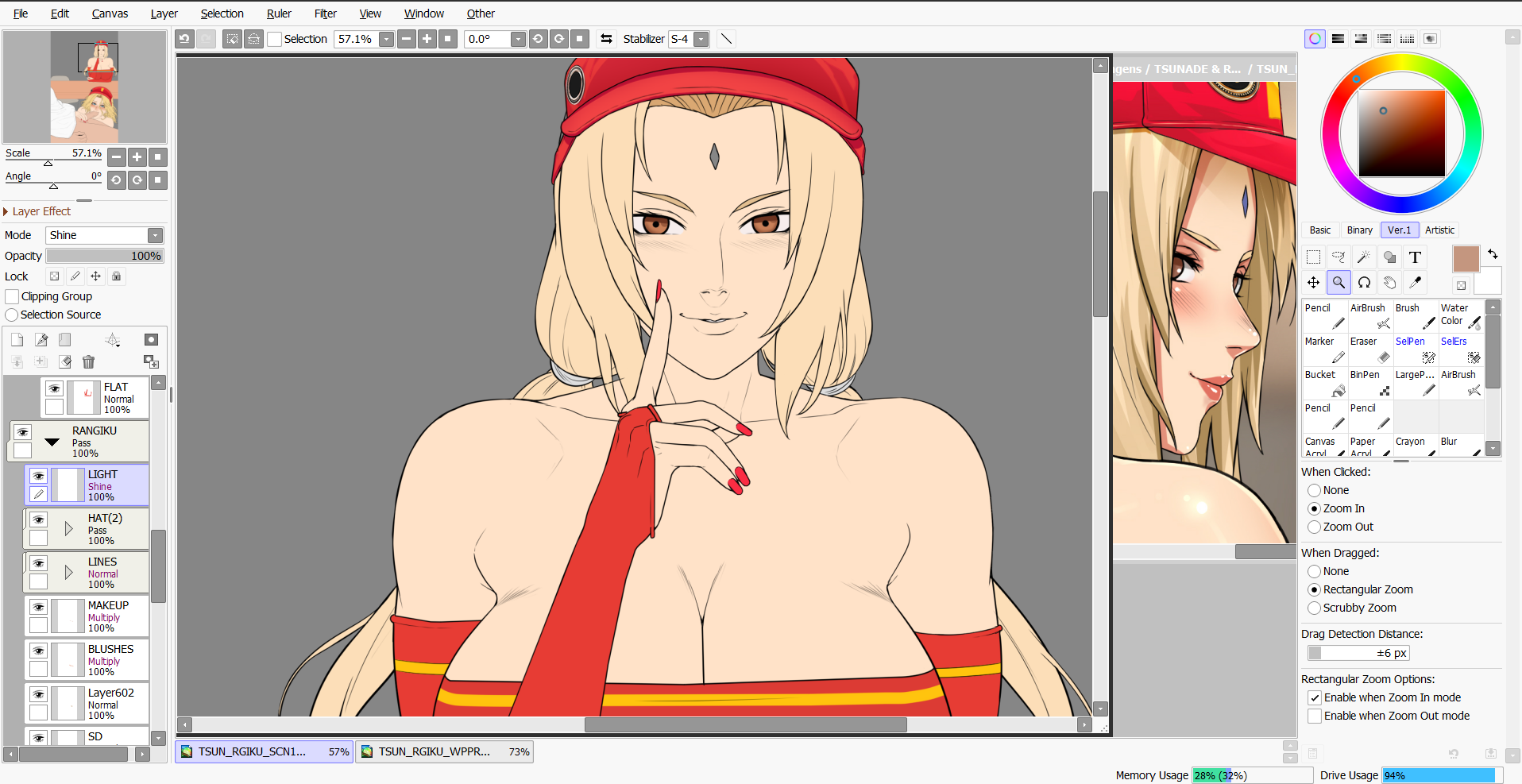The image size is (1522, 784).
Task: Hide the BLUSHES layer
Action: 38,651
